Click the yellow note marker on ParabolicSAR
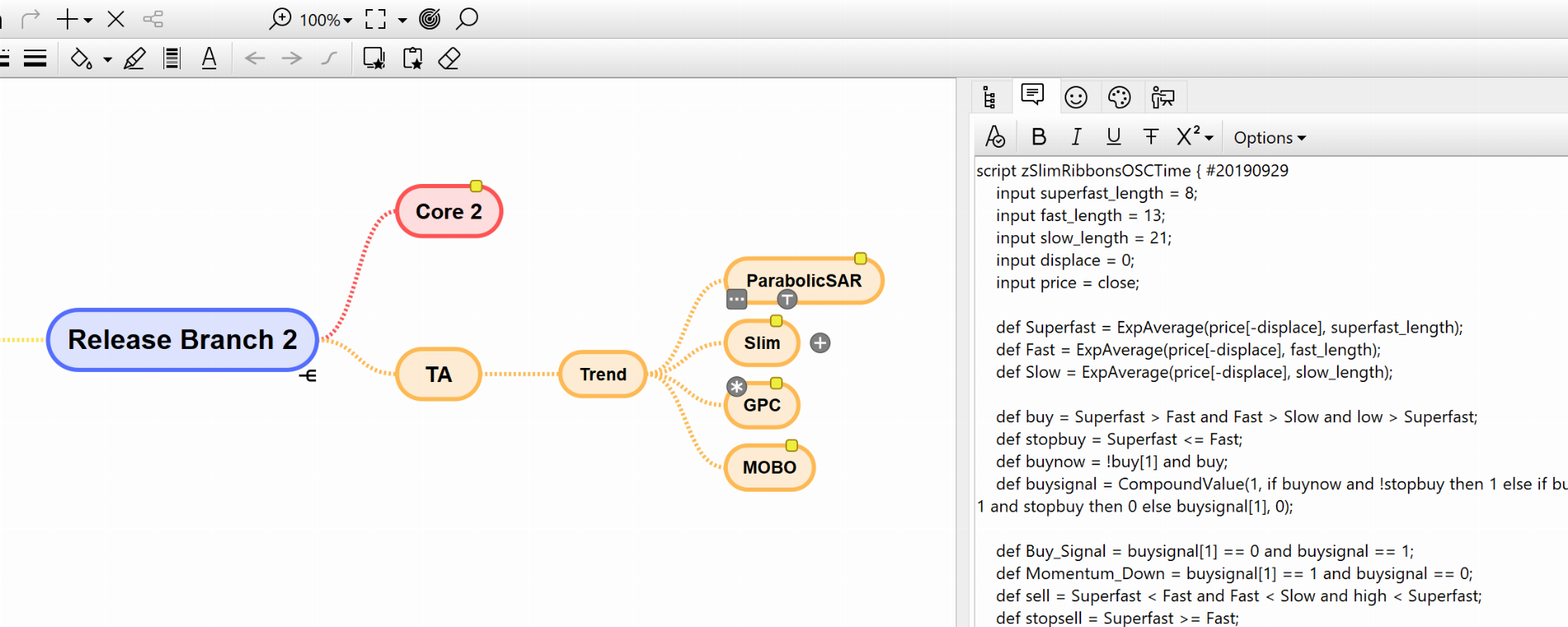The height and width of the screenshot is (627, 1568). point(860,258)
